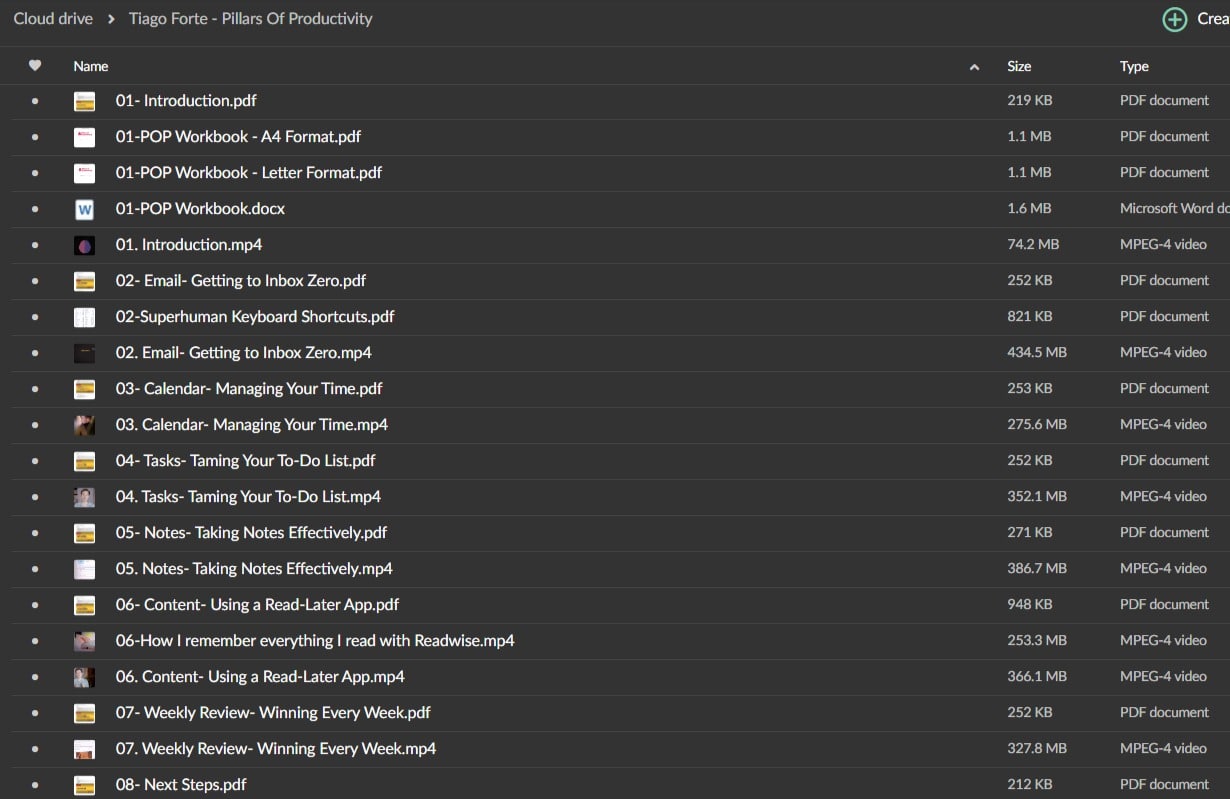Open 02. Email- Getting to Inbox Zero.mp4
Viewport: 1230px width, 799px height.
point(243,353)
